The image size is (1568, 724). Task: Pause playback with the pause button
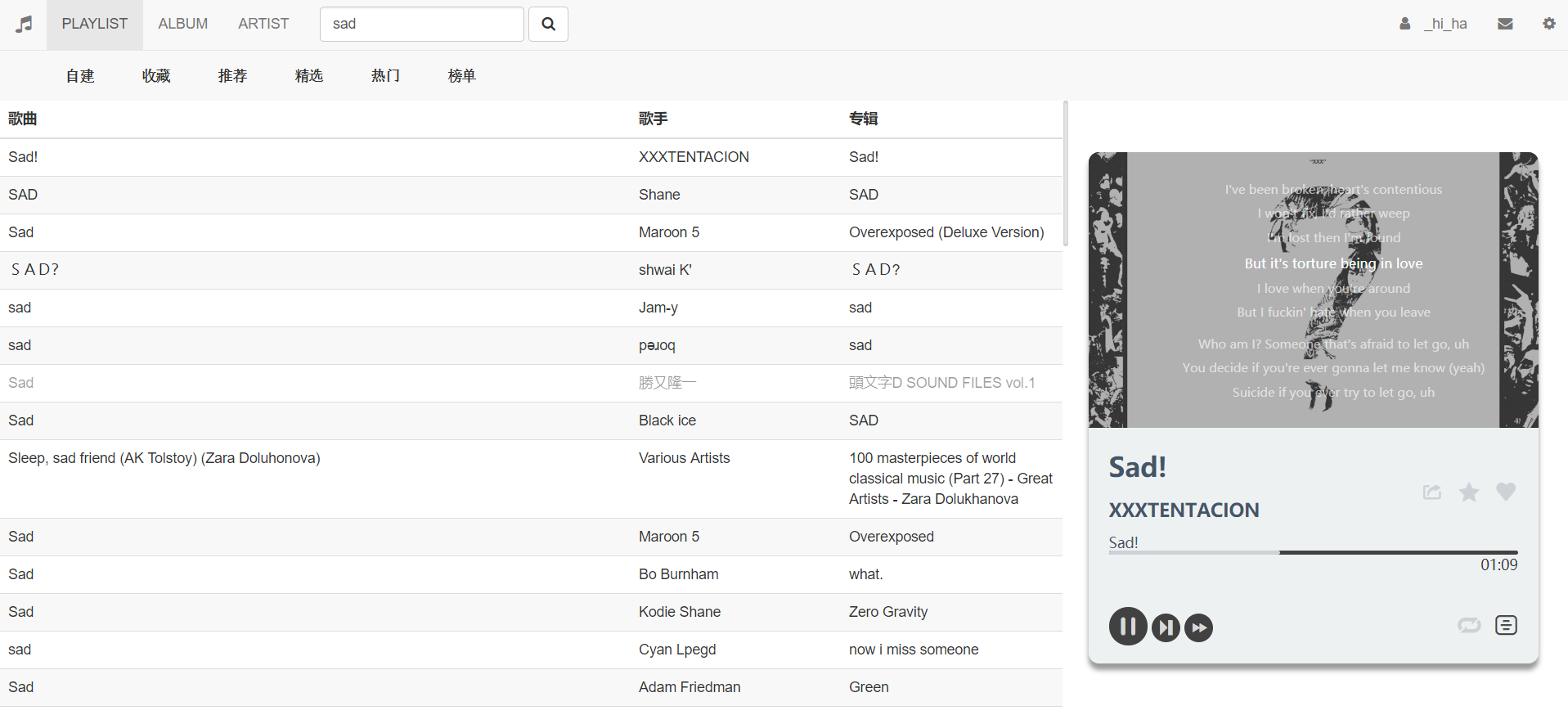(x=1128, y=627)
